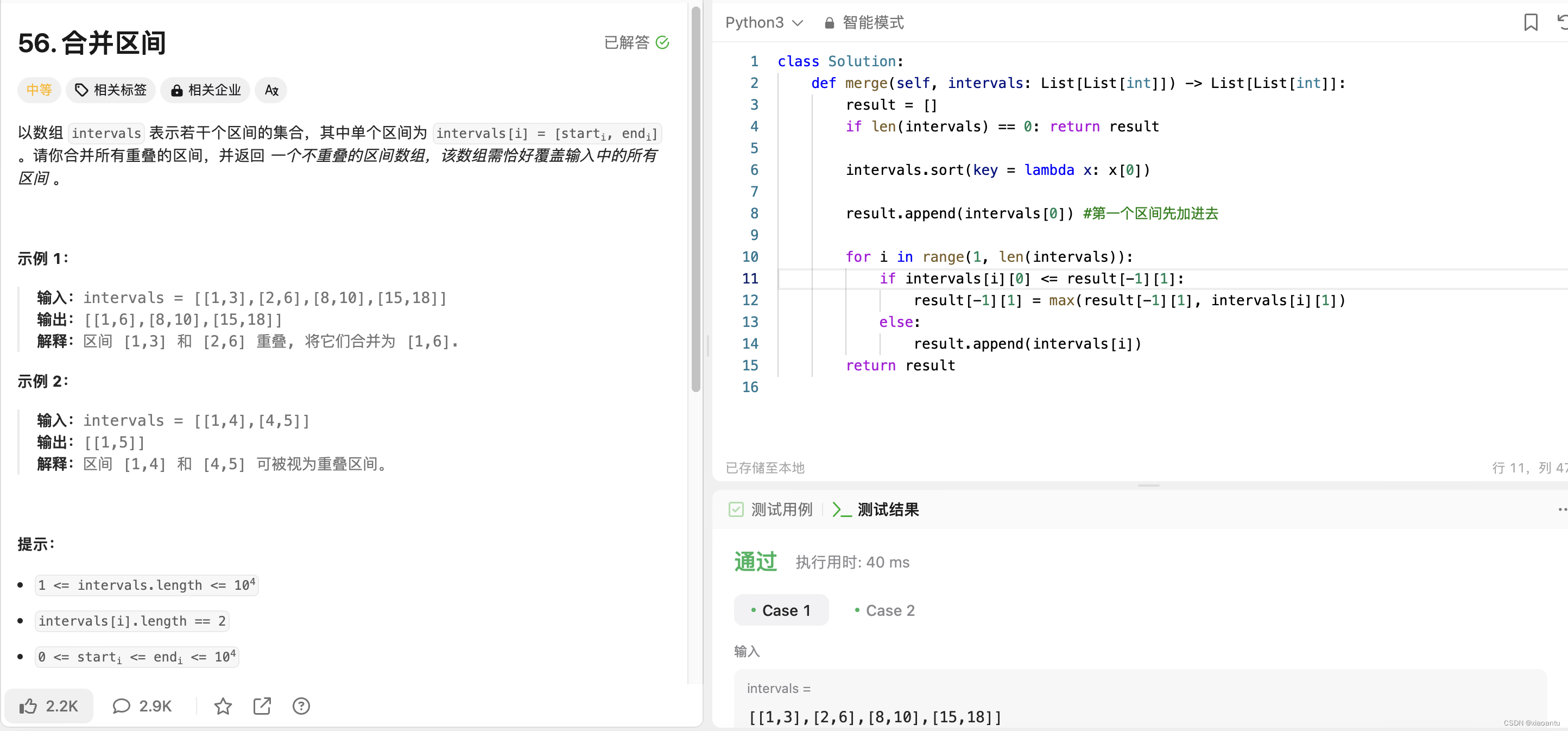Click the 通过 passed result text

755,561
